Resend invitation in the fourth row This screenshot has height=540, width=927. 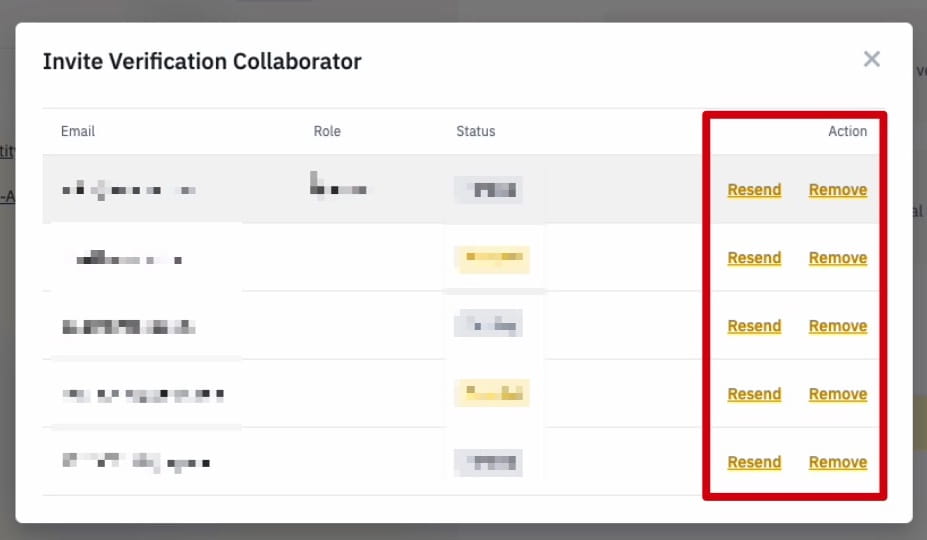(x=754, y=394)
